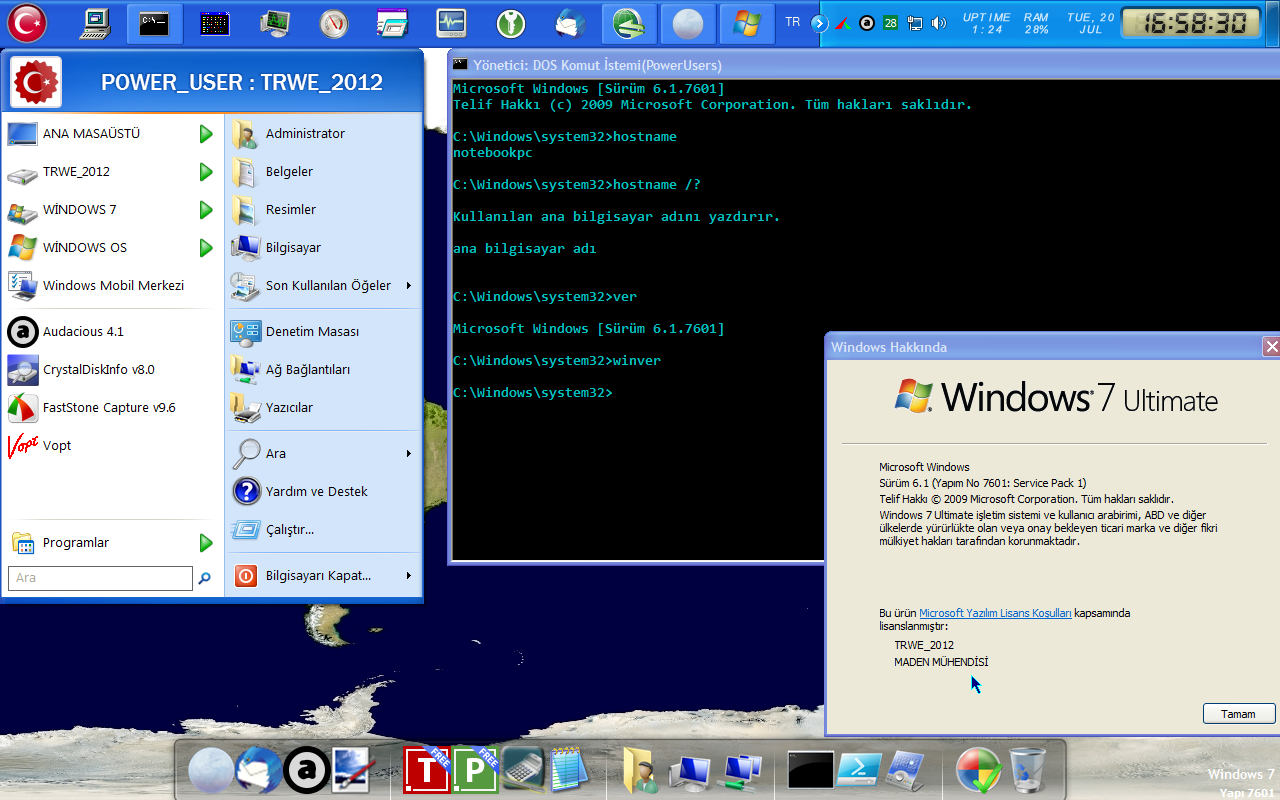
Task: Click the Turkish flag start button
Action: [27, 22]
